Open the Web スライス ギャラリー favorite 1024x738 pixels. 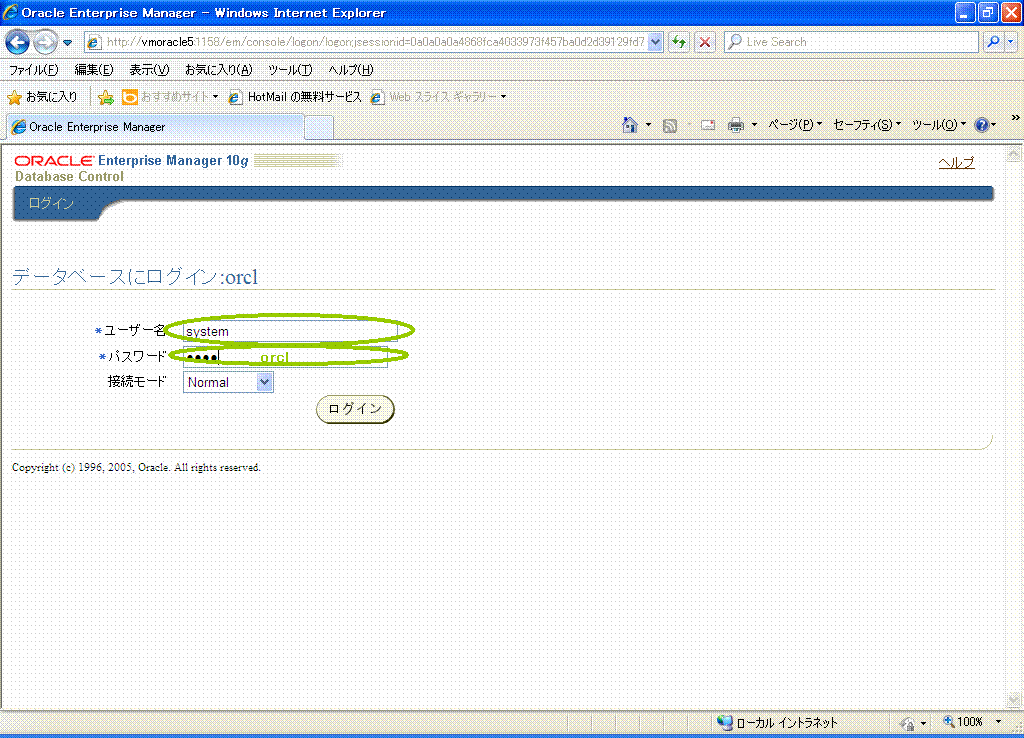click(x=438, y=97)
